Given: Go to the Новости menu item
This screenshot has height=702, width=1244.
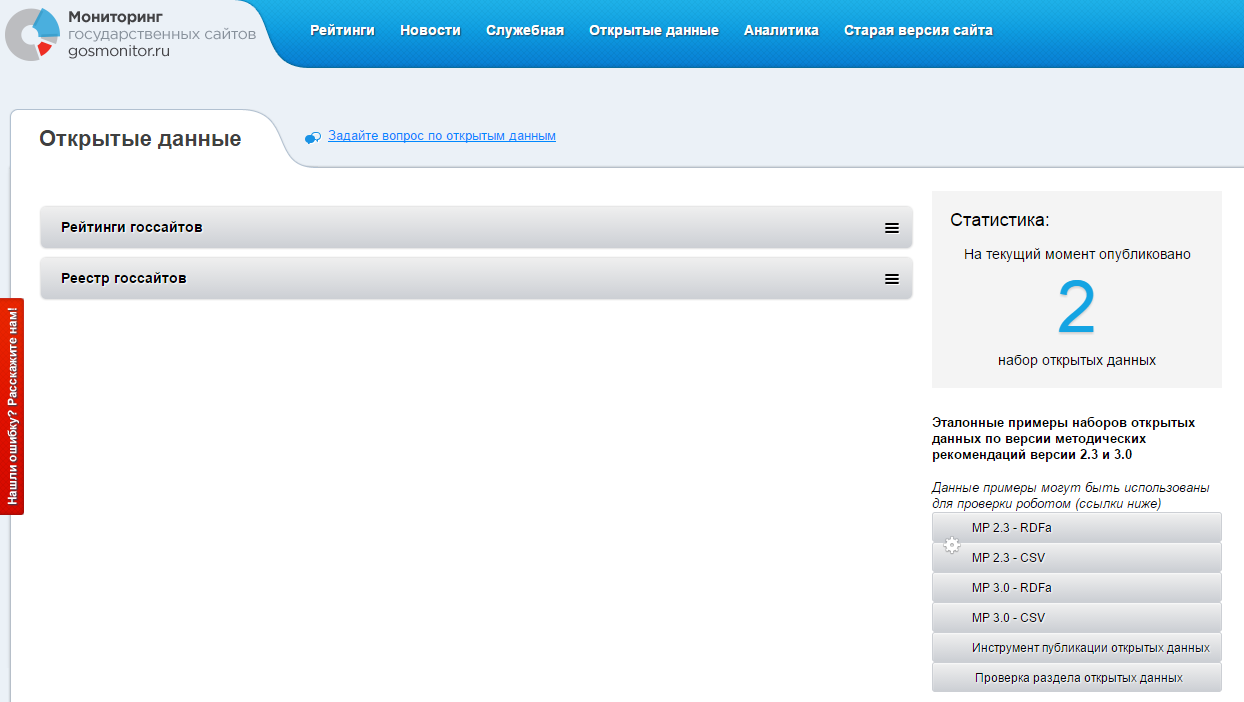Looking at the screenshot, I should (430, 30).
